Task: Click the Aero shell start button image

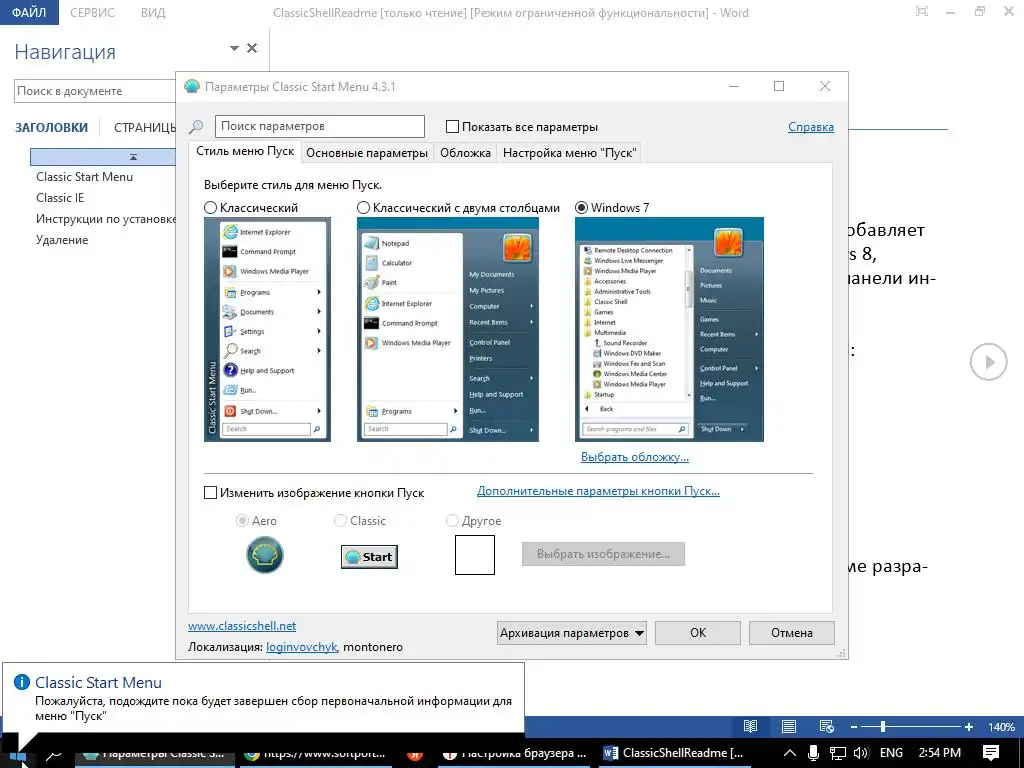Action: 264,555
